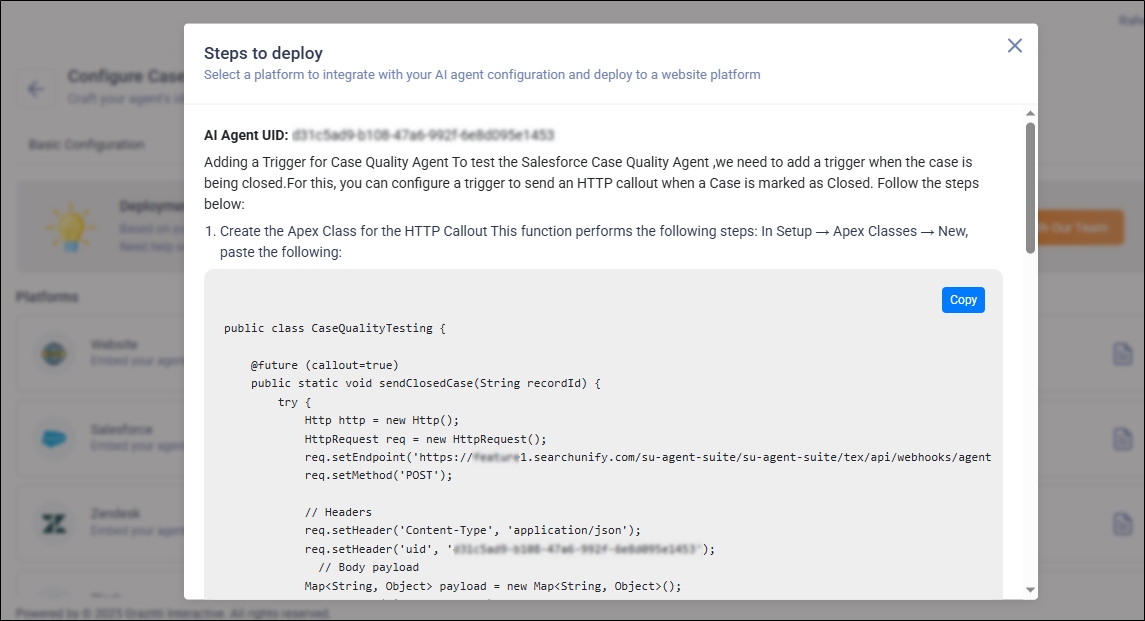
Task: Select the Platforms section label
Action: (47, 297)
